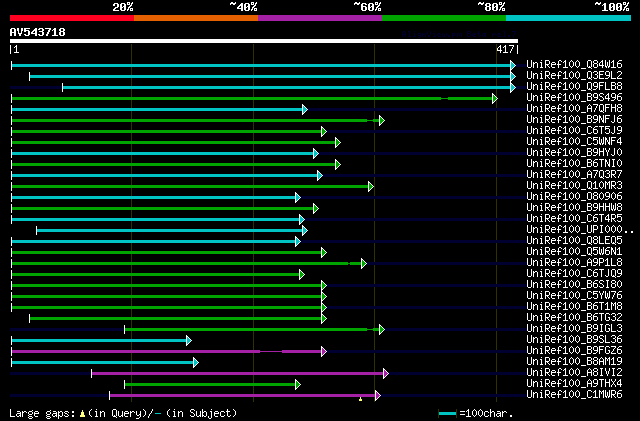
Task: Click the query name AV543718
Action: pos(38,32)
